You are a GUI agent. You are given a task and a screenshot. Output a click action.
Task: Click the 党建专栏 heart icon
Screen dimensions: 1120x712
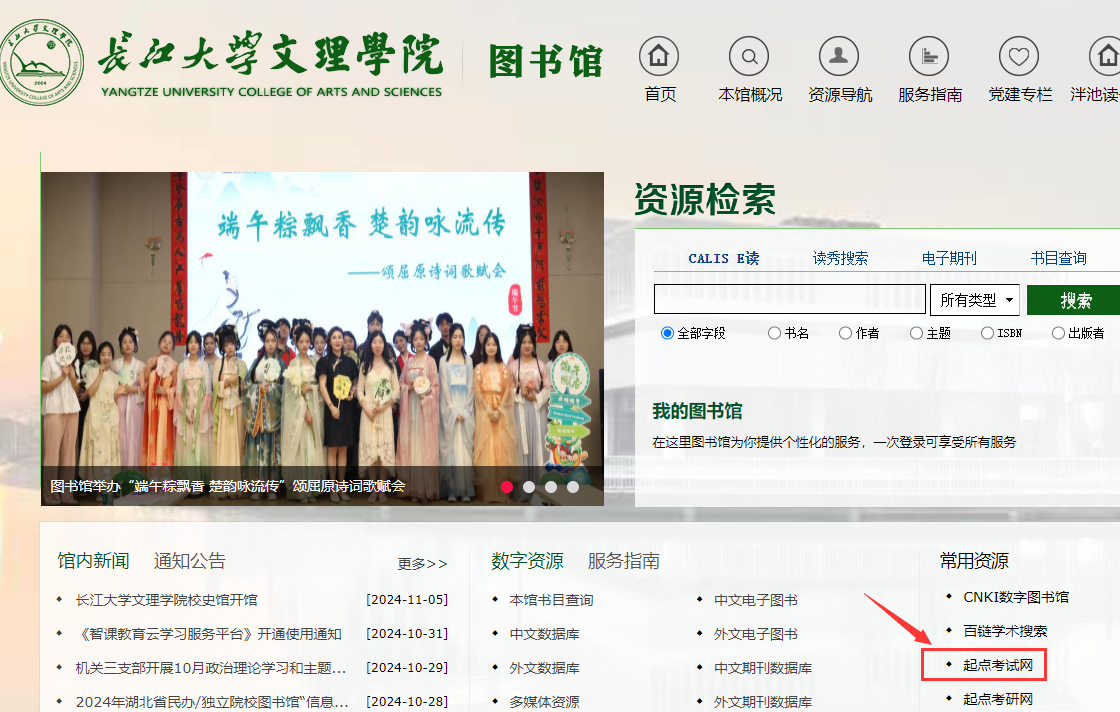point(1019,57)
